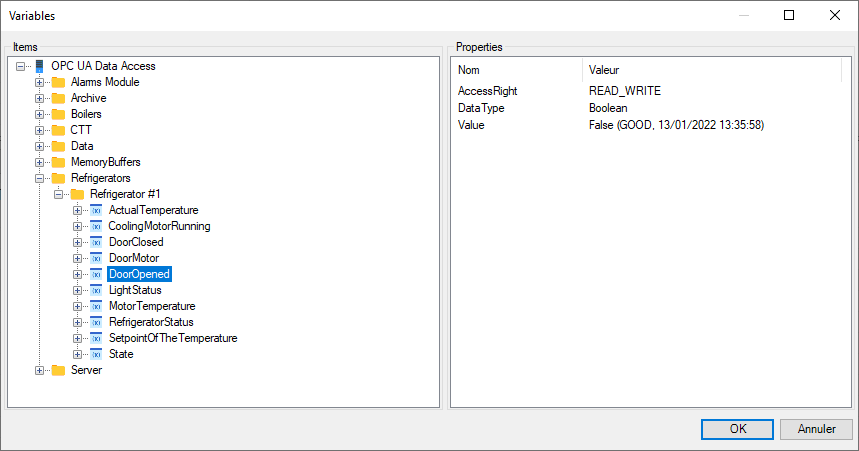Click the MotorTemperature variable icon

[x=96, y=306]
